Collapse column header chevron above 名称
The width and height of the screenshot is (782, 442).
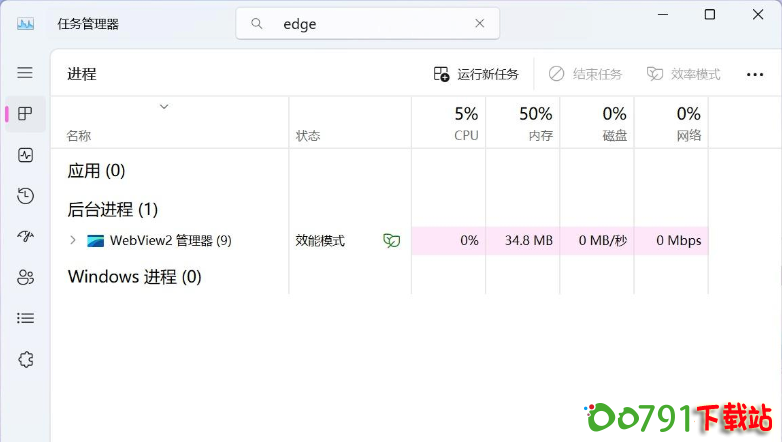(164, 106)
